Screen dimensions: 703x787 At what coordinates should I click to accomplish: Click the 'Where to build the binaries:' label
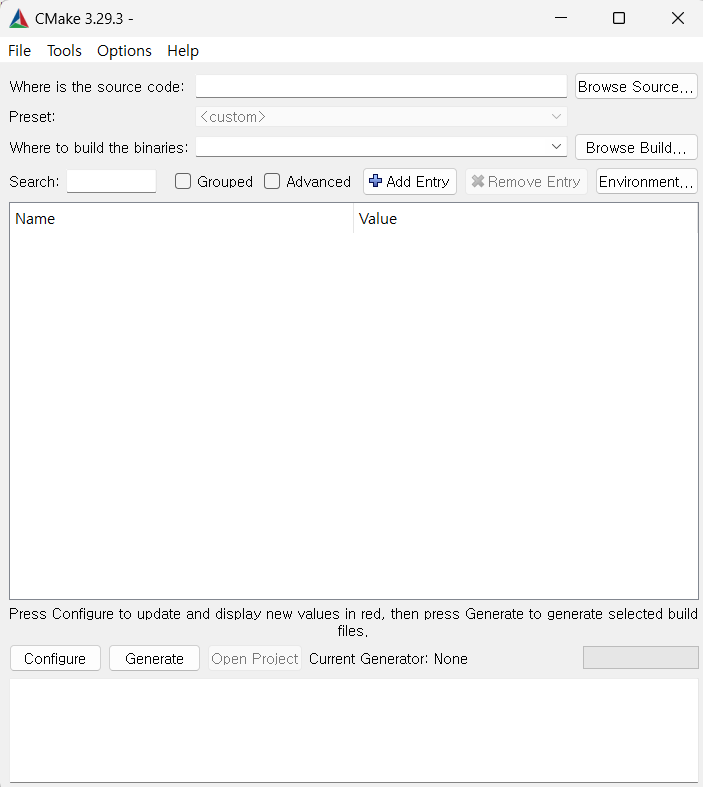click(99, 148)
